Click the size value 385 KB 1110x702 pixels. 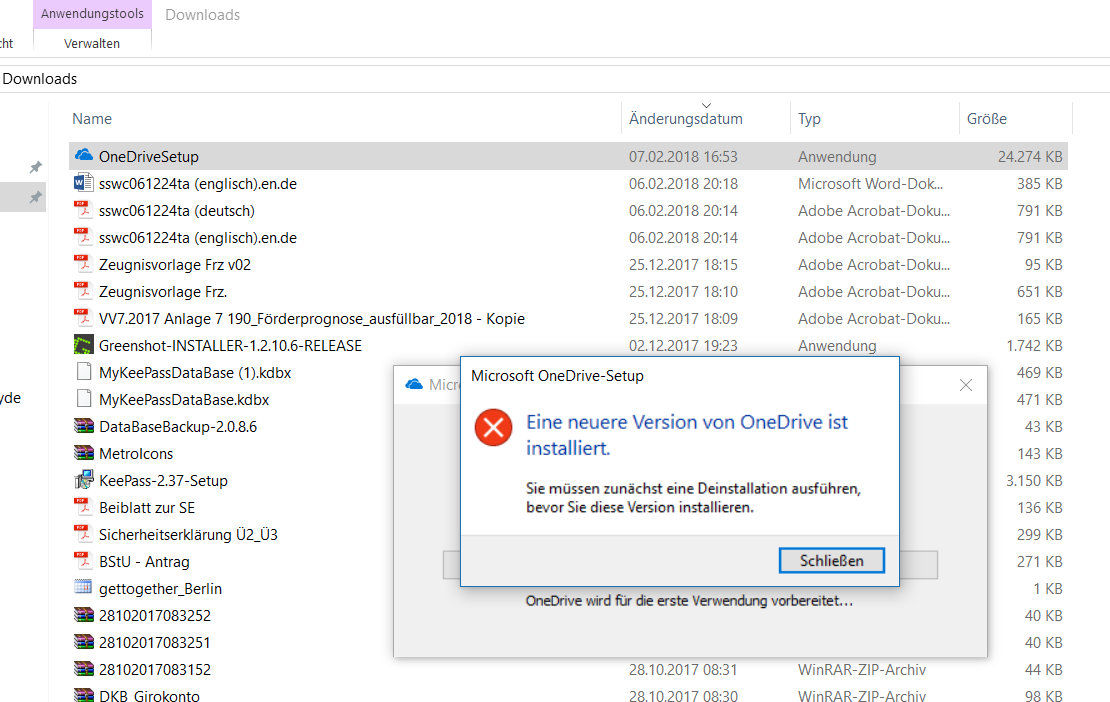1040,184
